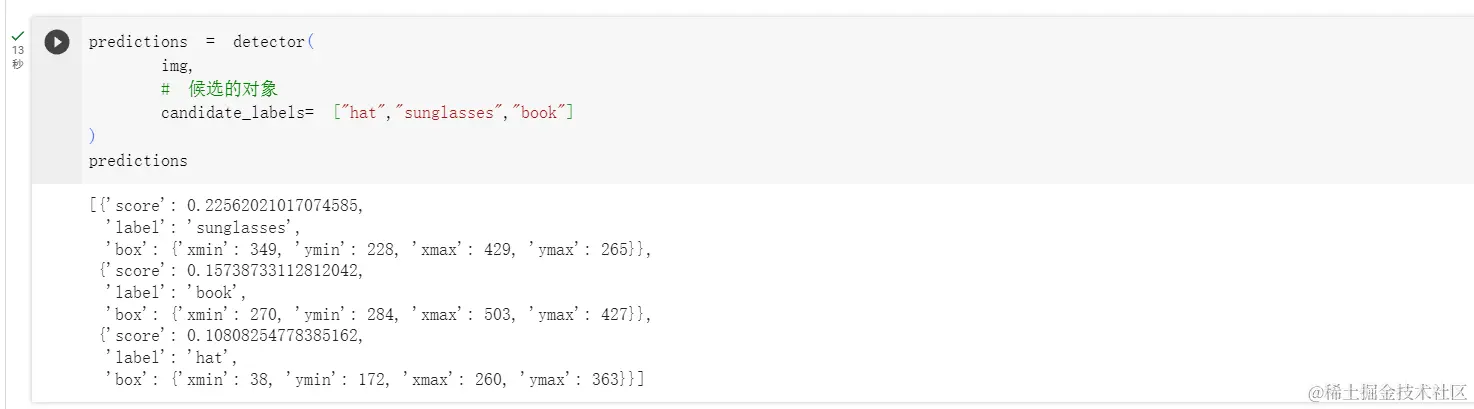Image resolution: width=1474 pixels, height=409 pixels.
Task: Click the sunglasses bounding box output line
Action: 378,249
